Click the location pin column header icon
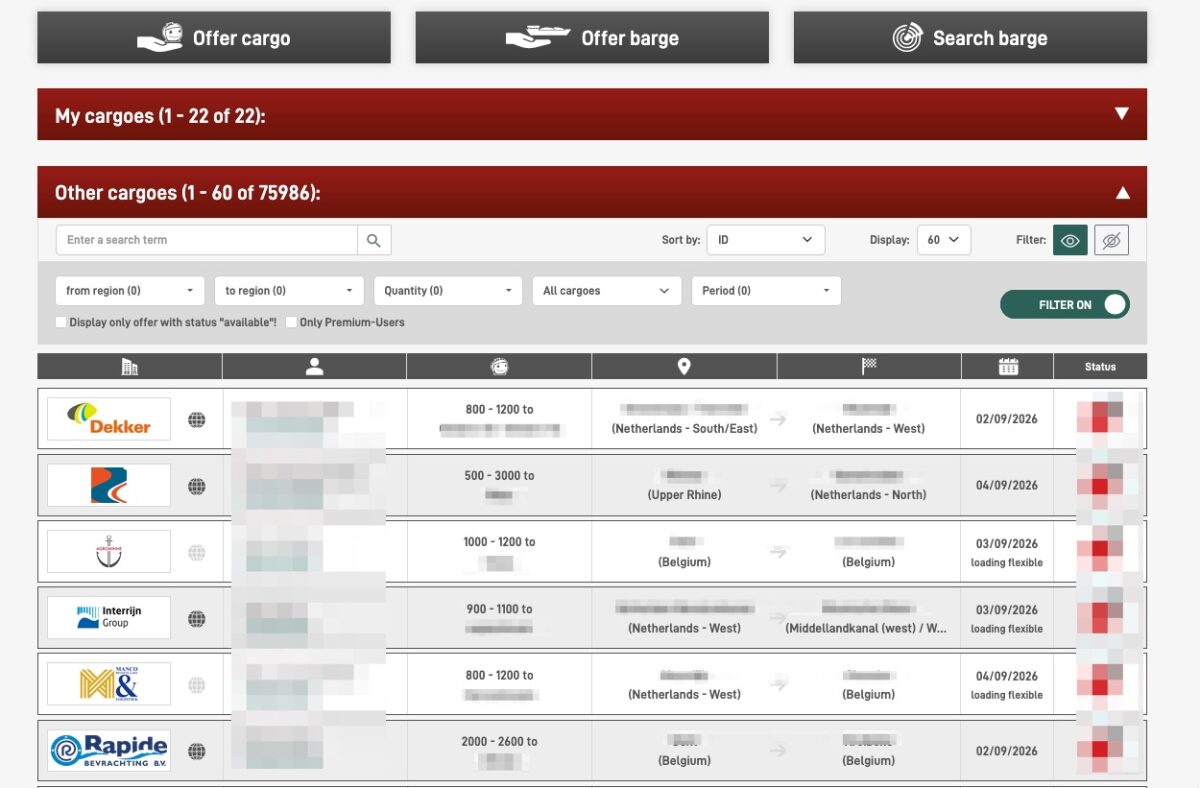The image size is (1200, 788). (x=684, y=367)
